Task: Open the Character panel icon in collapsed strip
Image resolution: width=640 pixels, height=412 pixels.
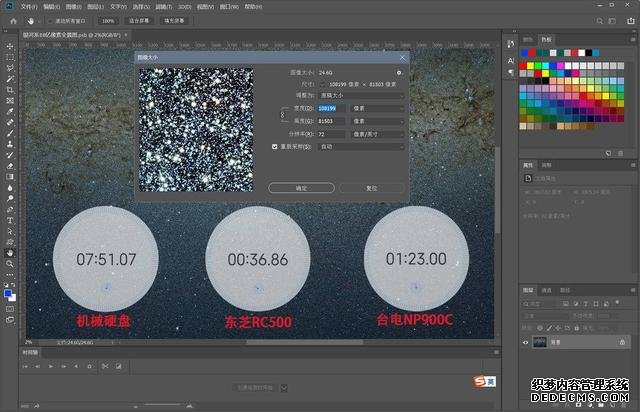Action: (511, 60)
